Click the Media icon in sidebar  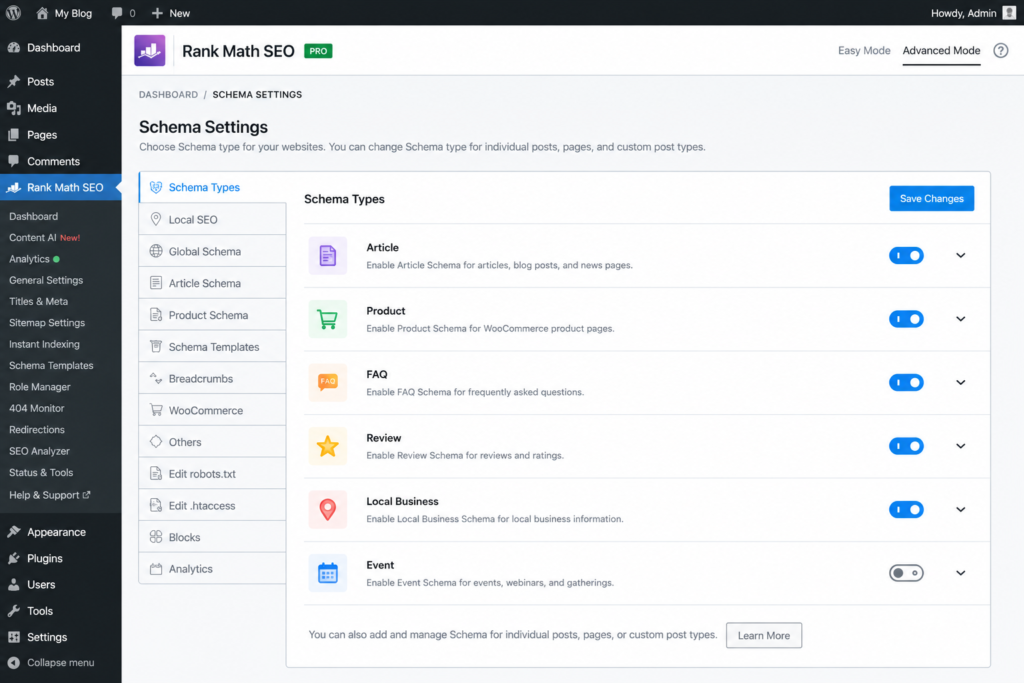[14, 108]
